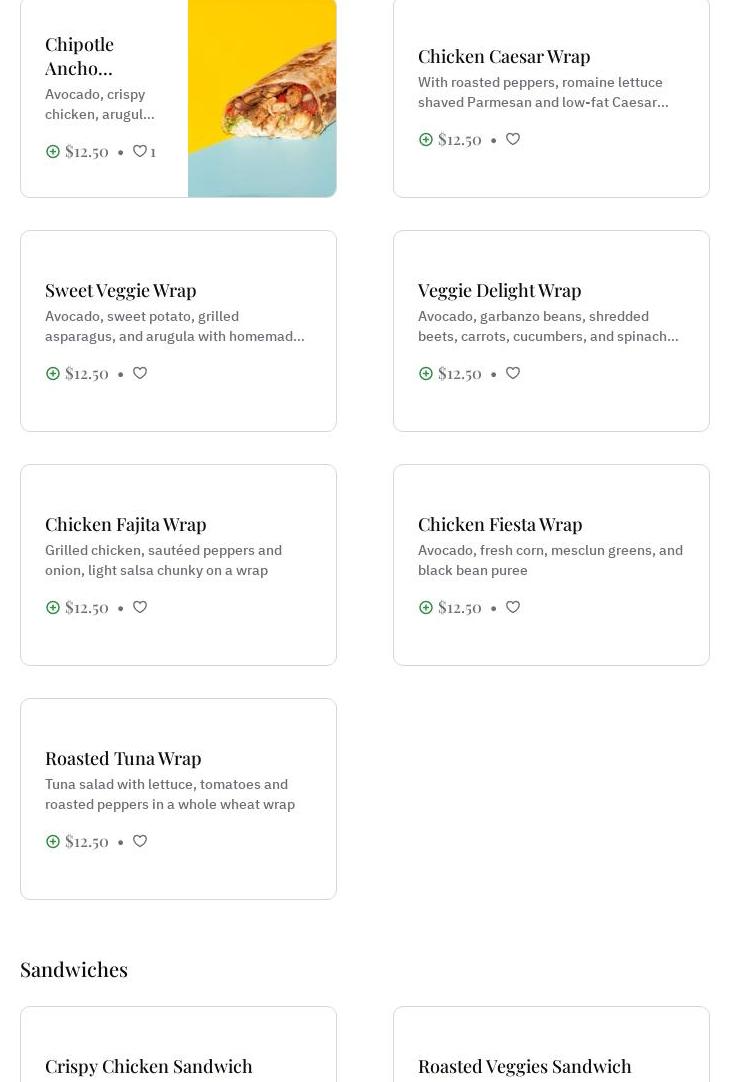Viewport: 750px width, 1082px height.
Task: Select the Crispy Chicken Sandwich item
Action: [149, 1066]
